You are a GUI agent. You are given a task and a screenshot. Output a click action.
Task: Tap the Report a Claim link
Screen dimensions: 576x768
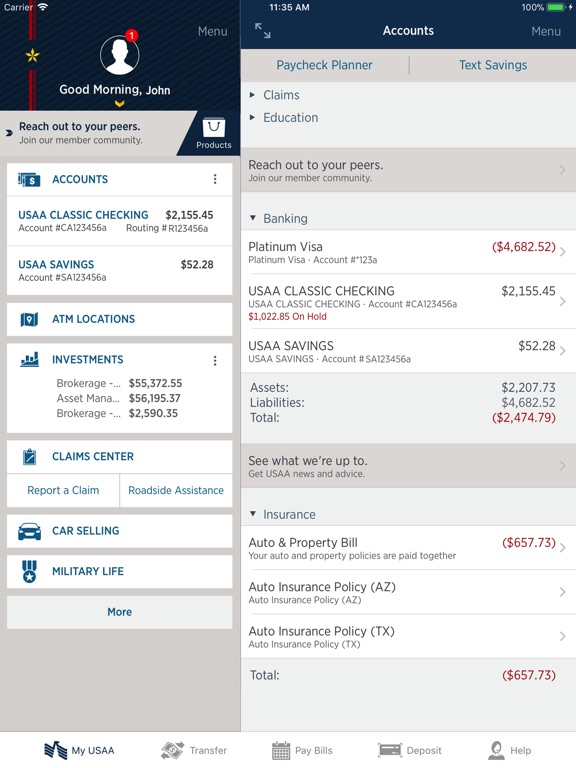click(63, 490)
